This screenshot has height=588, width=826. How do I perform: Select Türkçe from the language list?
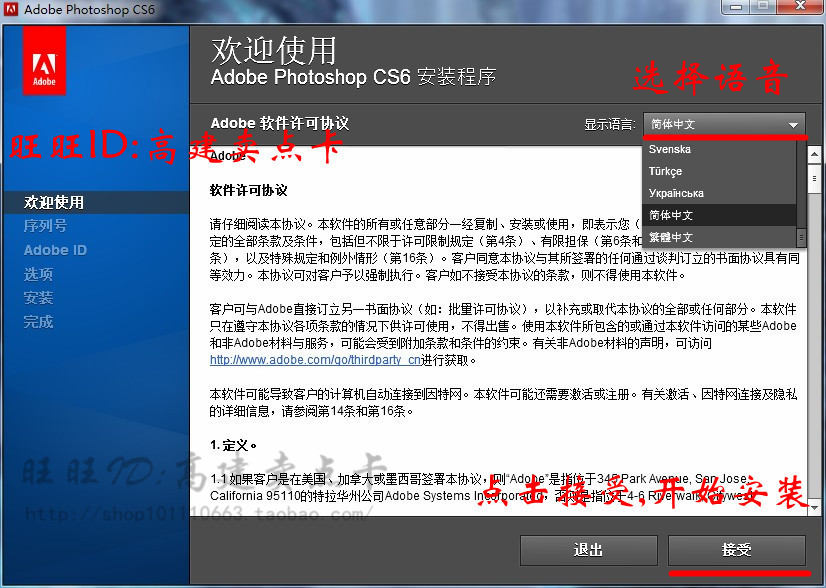click(719, 171)
